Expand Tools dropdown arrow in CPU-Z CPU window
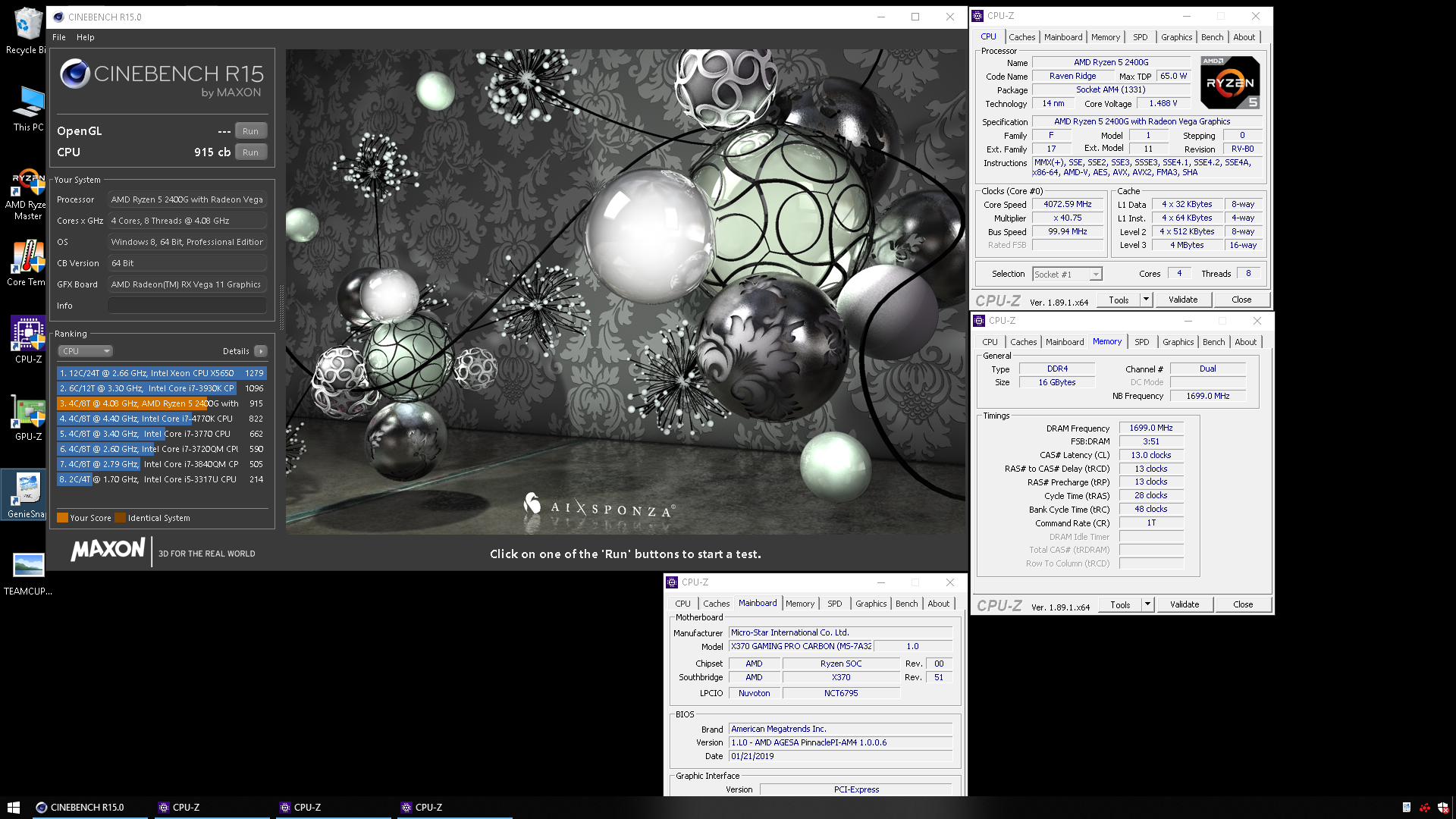Viewport: 1456px width, 819px height. [1146, 300]
